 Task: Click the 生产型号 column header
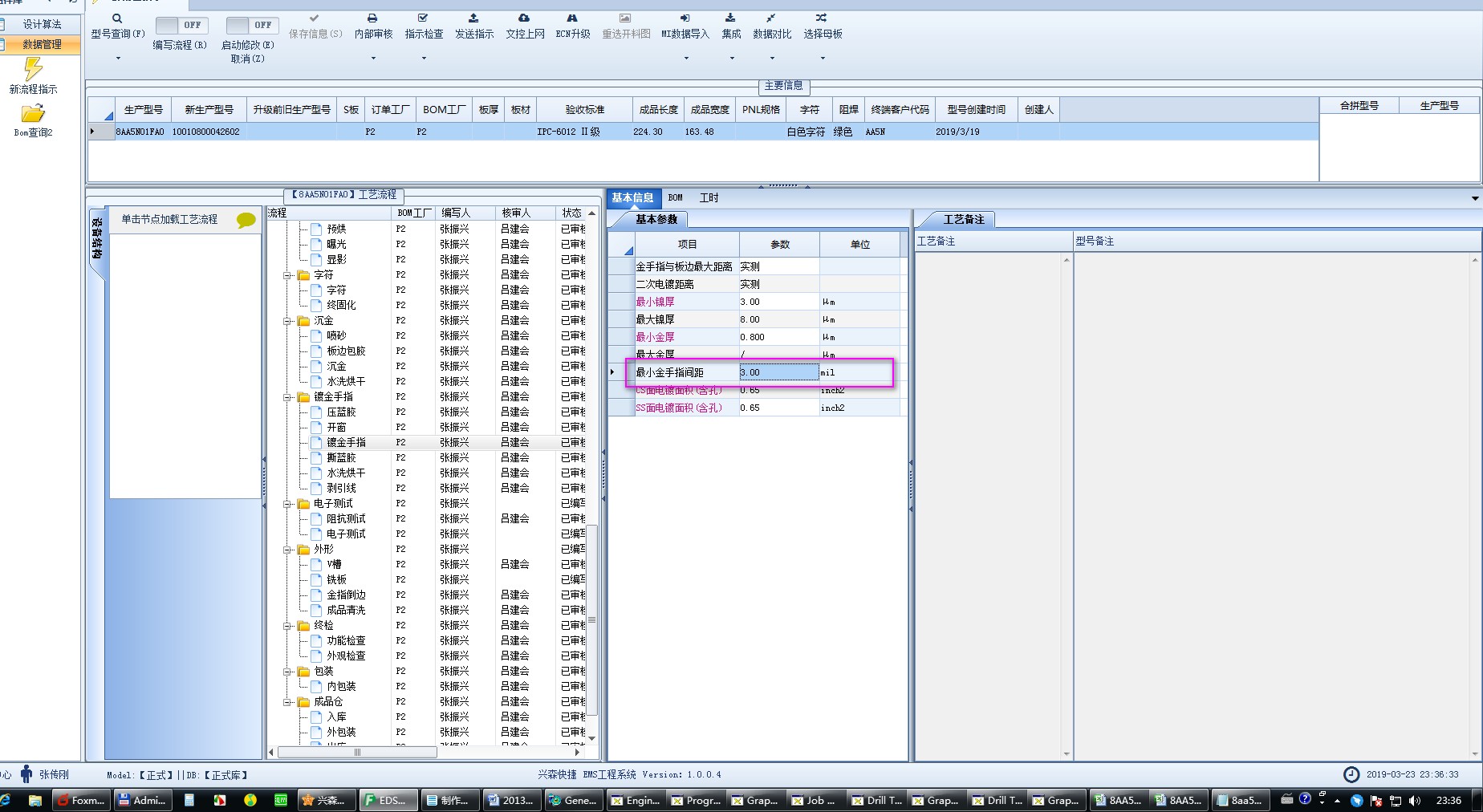click(x=144, y=109)
